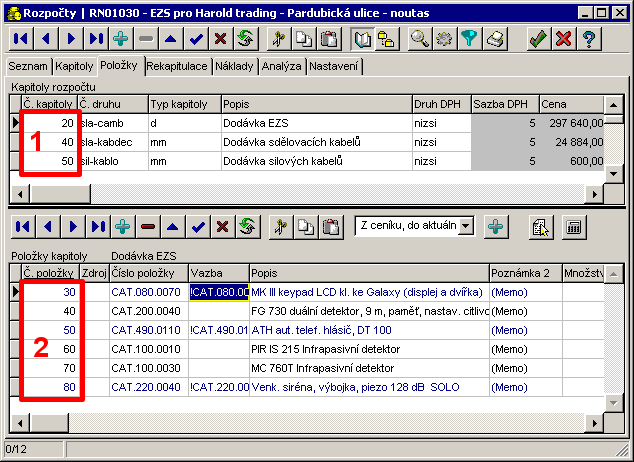This screenshot has height=462, width=634.
Task: Go to first record in top toolbar
Action: [21, 39]
